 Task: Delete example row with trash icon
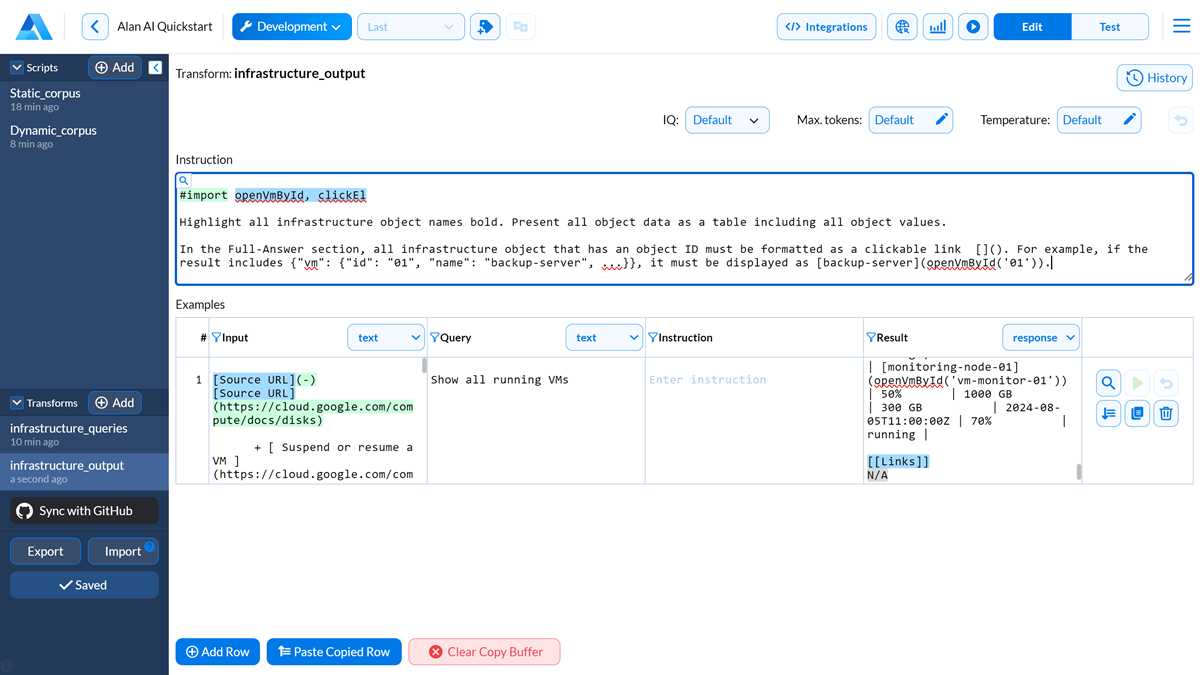coord(1166,413)
